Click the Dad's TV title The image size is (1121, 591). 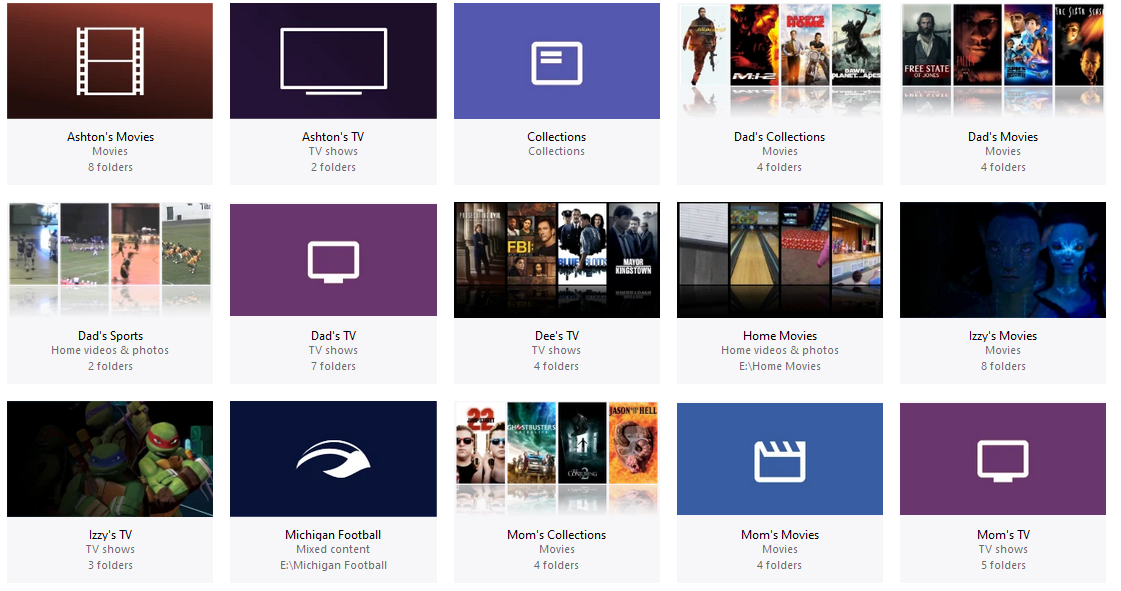pos(333,336)
